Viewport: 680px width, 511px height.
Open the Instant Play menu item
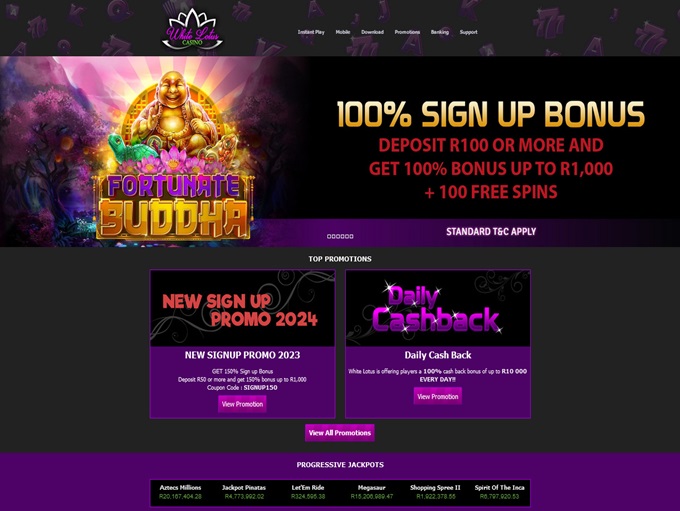click(311, 32)
